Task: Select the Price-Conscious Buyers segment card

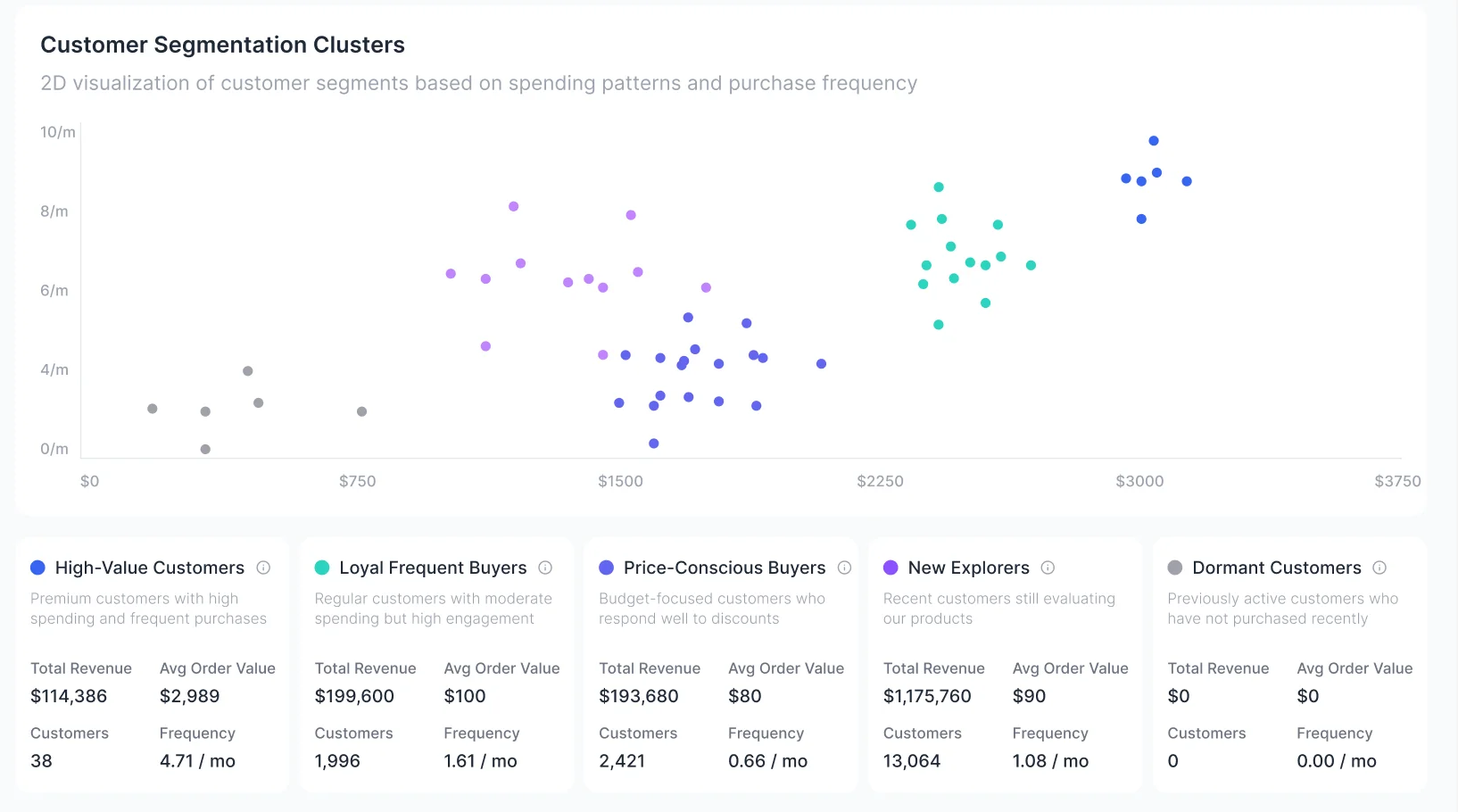Action: pos(720,665)
